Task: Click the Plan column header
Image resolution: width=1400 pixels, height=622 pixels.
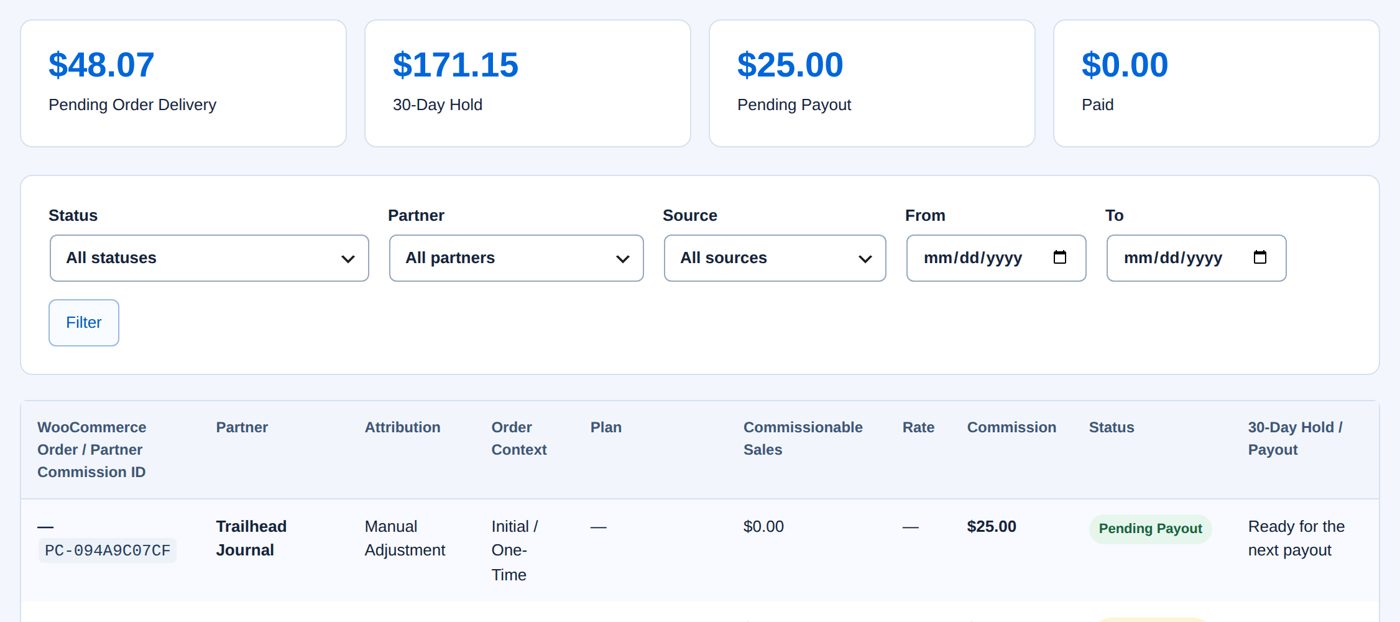Action: [606, 427]
